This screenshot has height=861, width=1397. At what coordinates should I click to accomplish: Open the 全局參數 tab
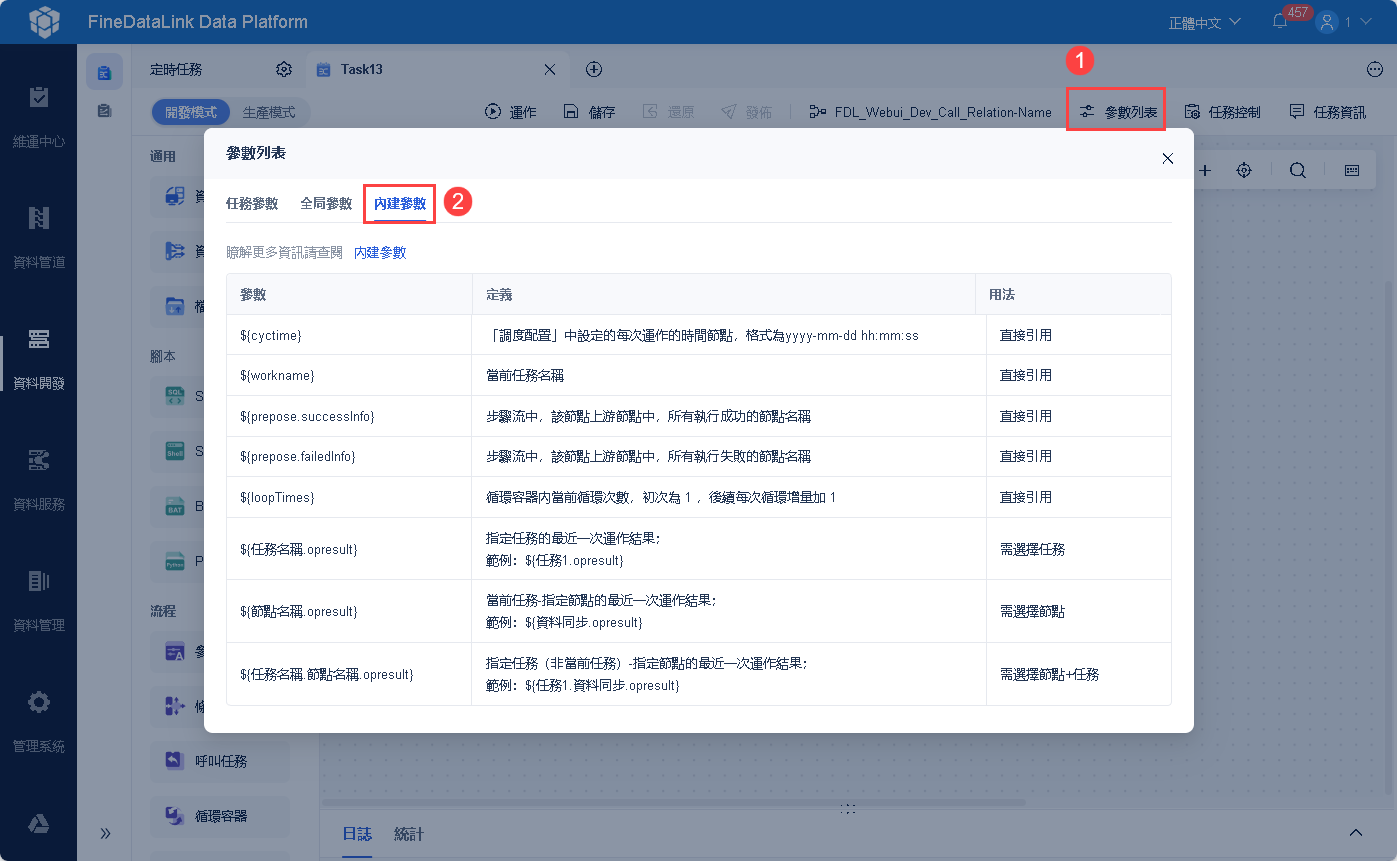(326, 203)
